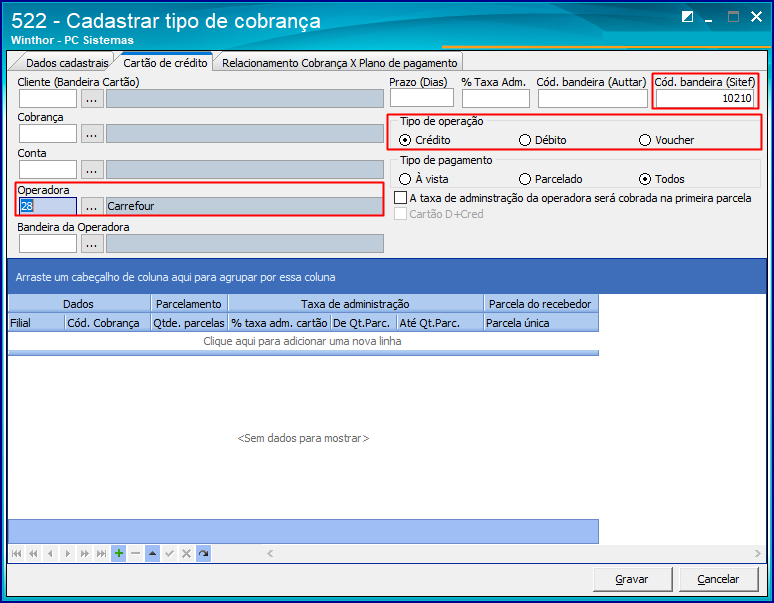Click the Filial column header
Viewport: 774px width, 603px height.
(x=37, y=323)
